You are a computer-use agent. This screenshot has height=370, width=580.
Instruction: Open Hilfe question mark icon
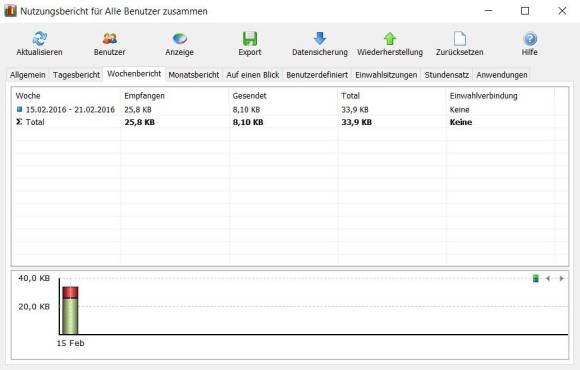tap(530, 38)
